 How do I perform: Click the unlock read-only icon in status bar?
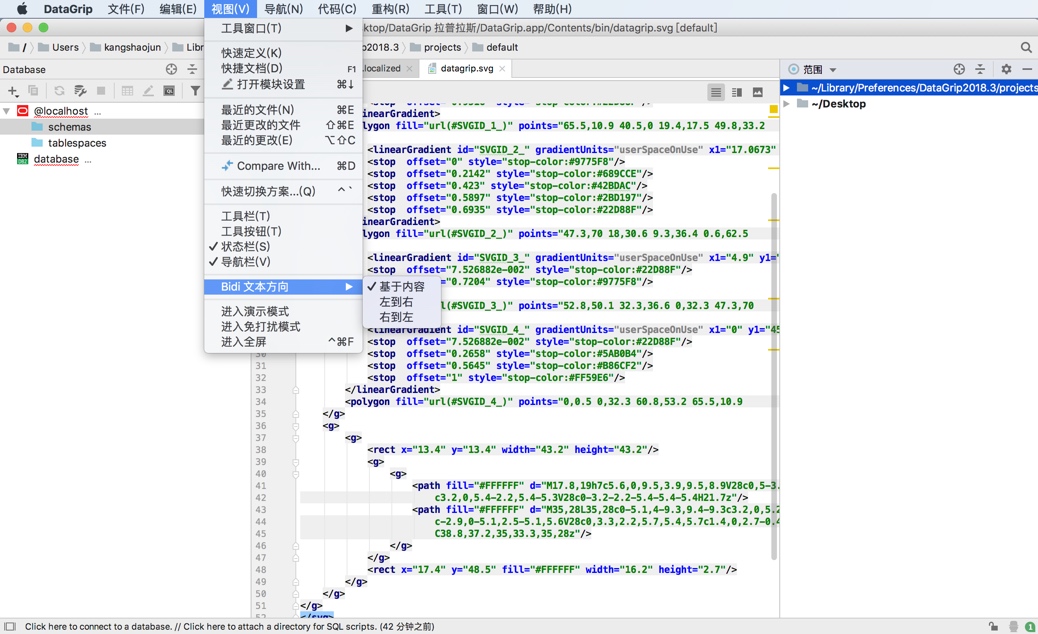click(x=994, y=626)
